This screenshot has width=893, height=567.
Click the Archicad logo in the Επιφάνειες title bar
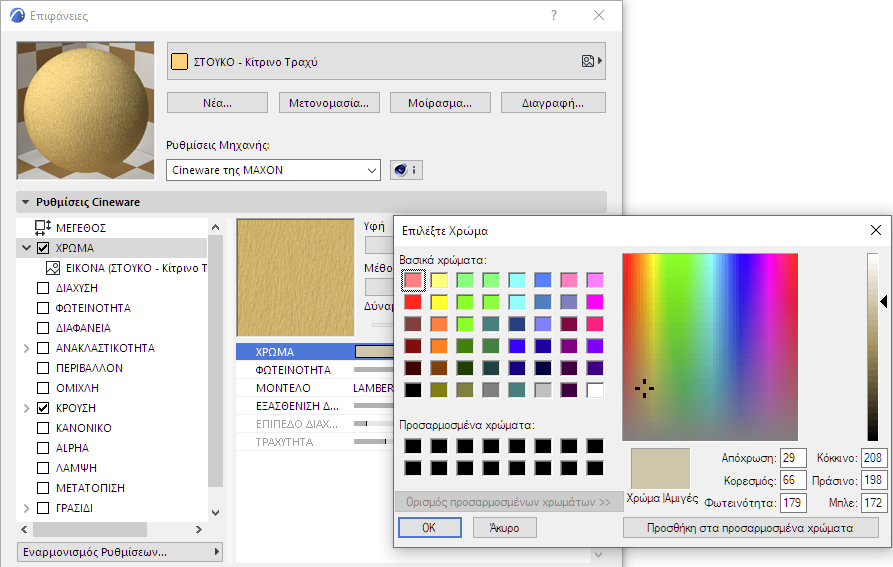click(18, 15)
